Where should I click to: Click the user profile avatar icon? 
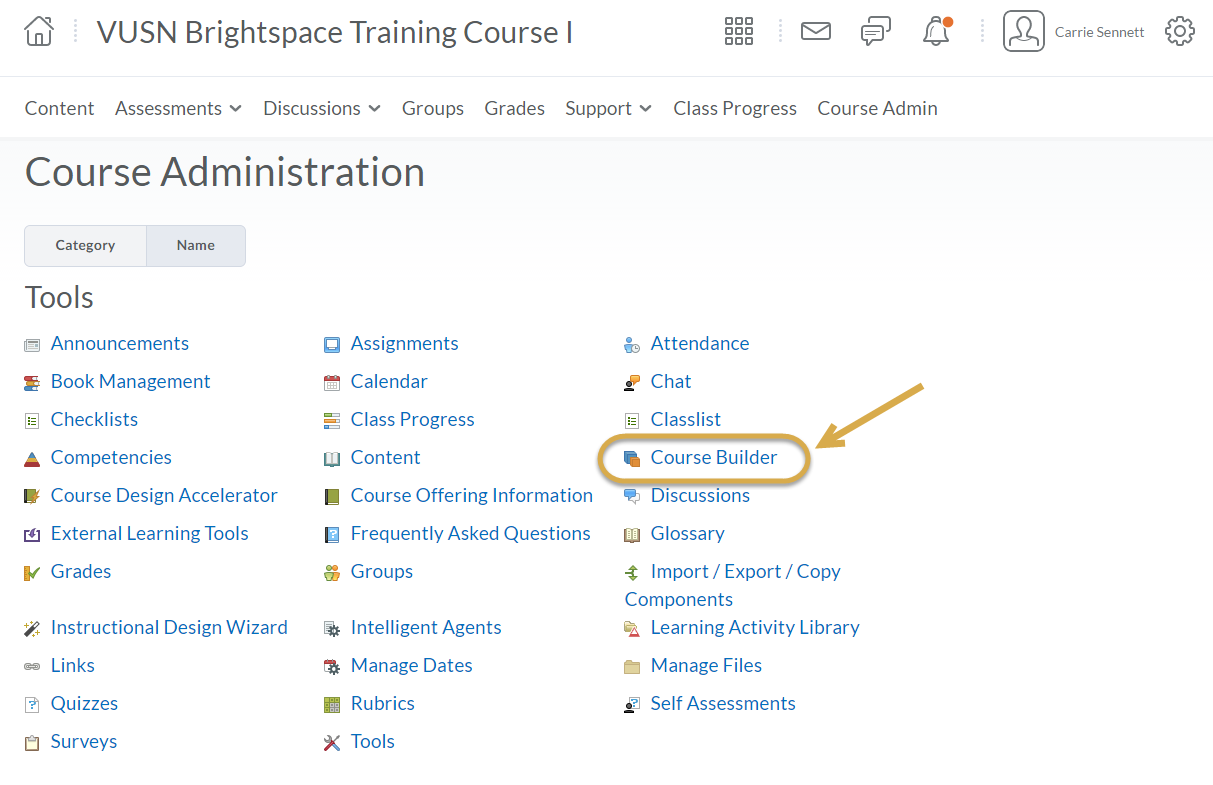click(x=1024, y=31)
